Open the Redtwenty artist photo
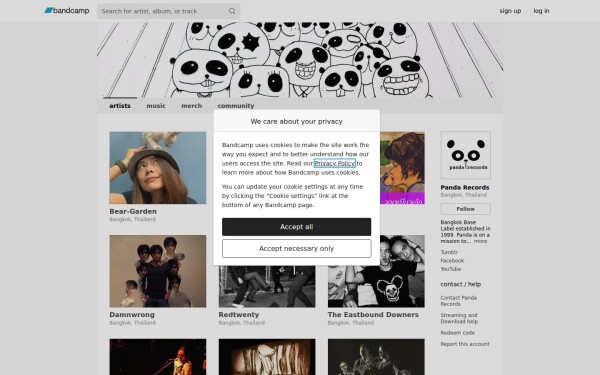The height and width of the screenshot is (375, 600). (267, 286)
